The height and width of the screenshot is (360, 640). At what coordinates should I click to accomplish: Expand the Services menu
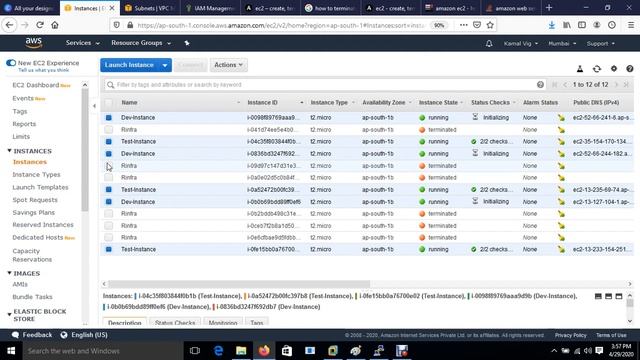point(82,43)
